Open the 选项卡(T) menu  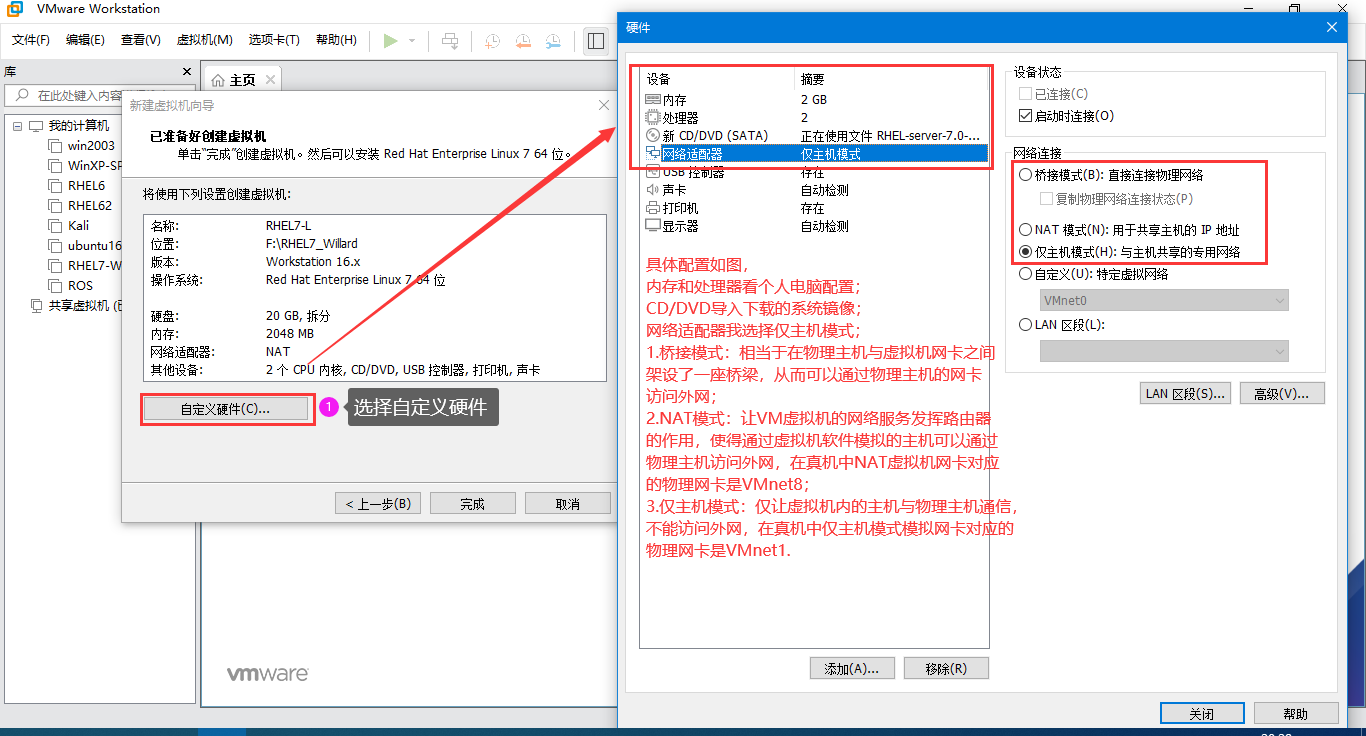click(274, 40)
